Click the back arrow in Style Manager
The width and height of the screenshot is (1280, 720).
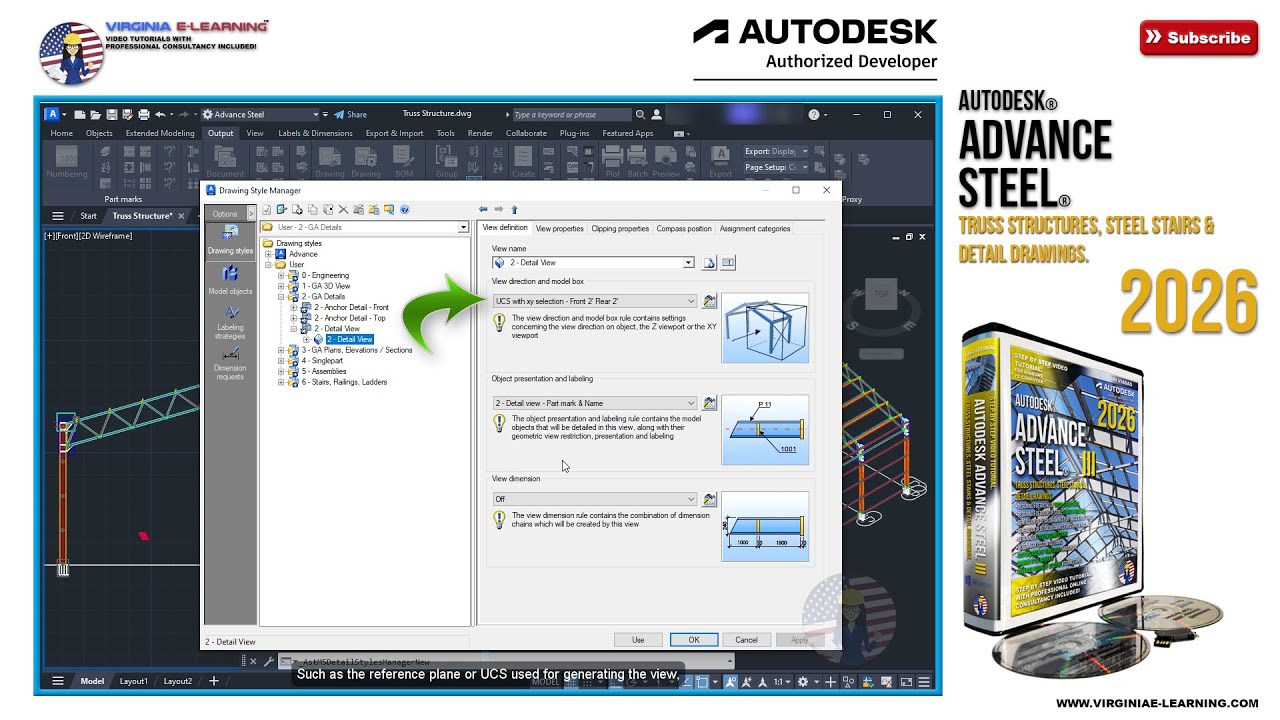pyautogui.click(x=483, y=210)
